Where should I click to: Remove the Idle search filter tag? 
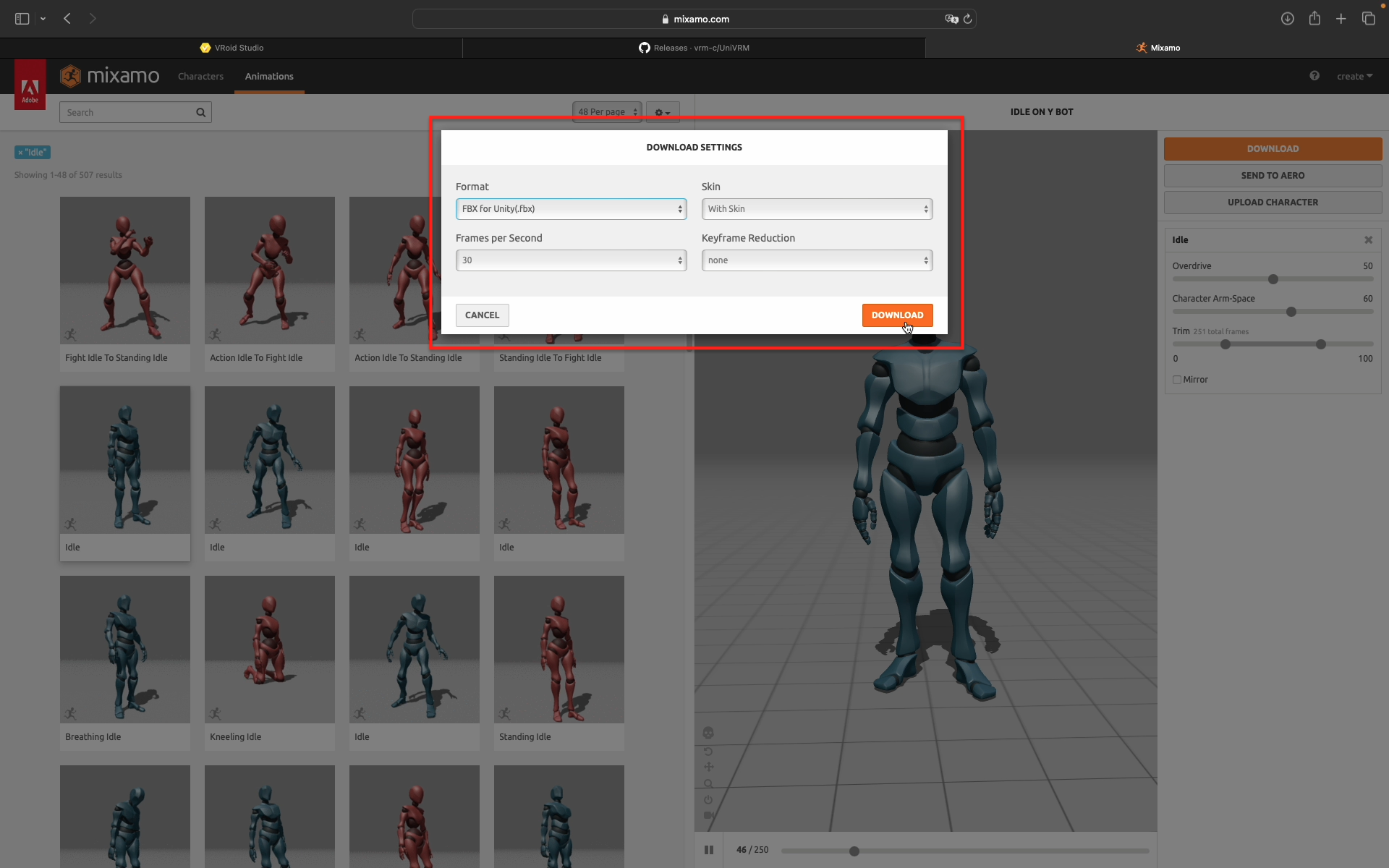[20, 153]
